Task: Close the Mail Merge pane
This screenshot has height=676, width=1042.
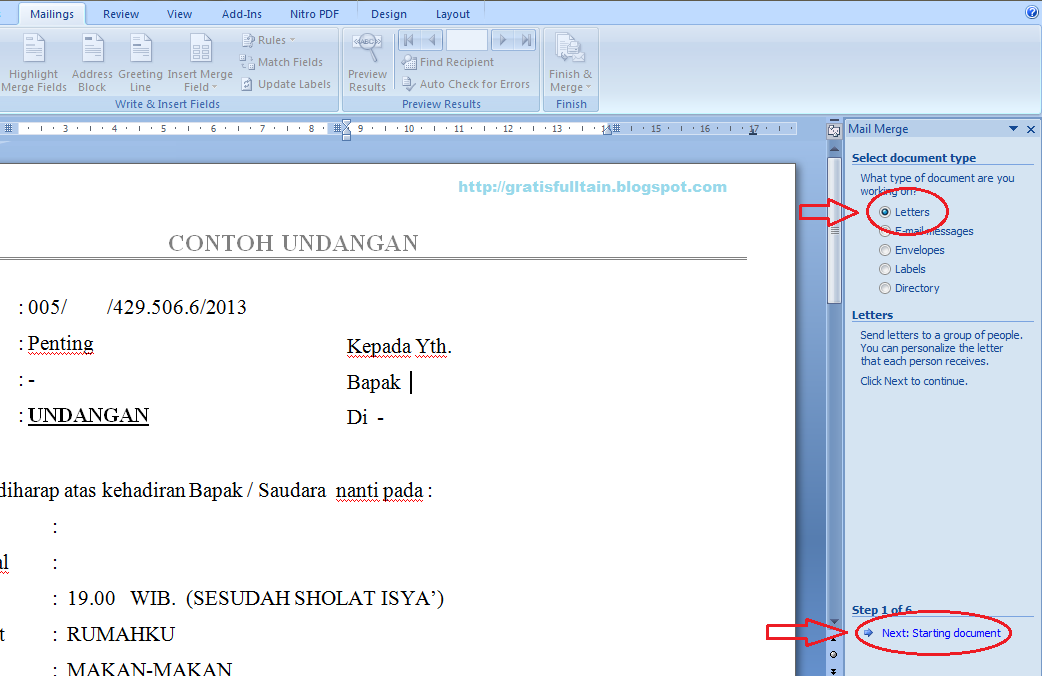Action: tap(1031, 129)
